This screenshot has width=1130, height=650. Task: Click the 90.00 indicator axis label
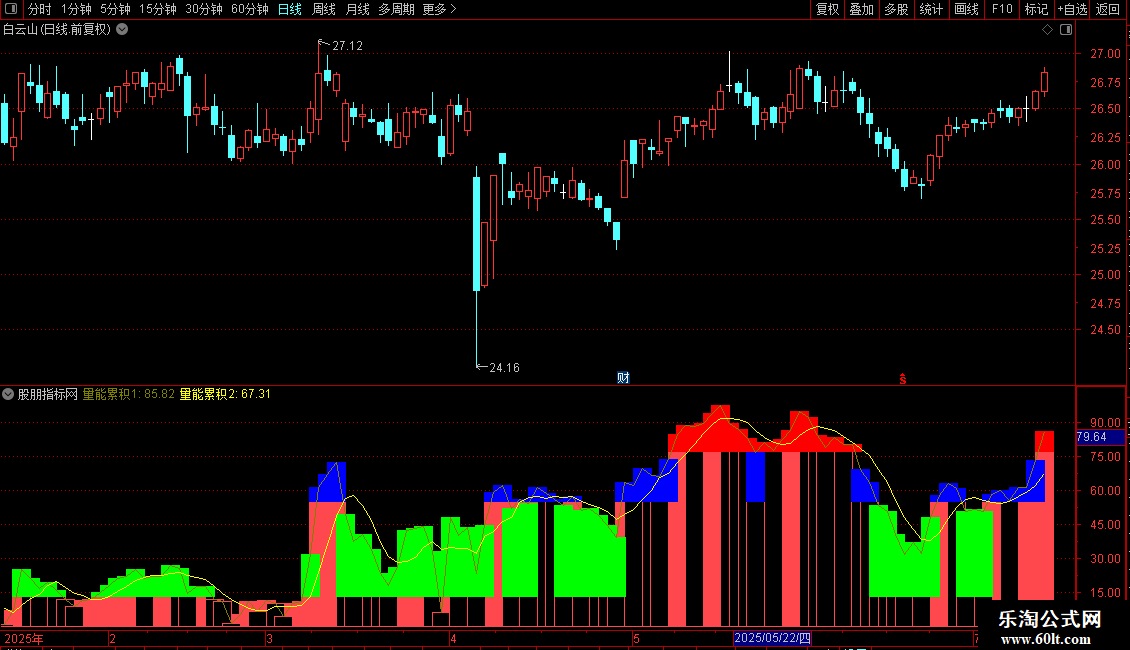pos(1105,423)
